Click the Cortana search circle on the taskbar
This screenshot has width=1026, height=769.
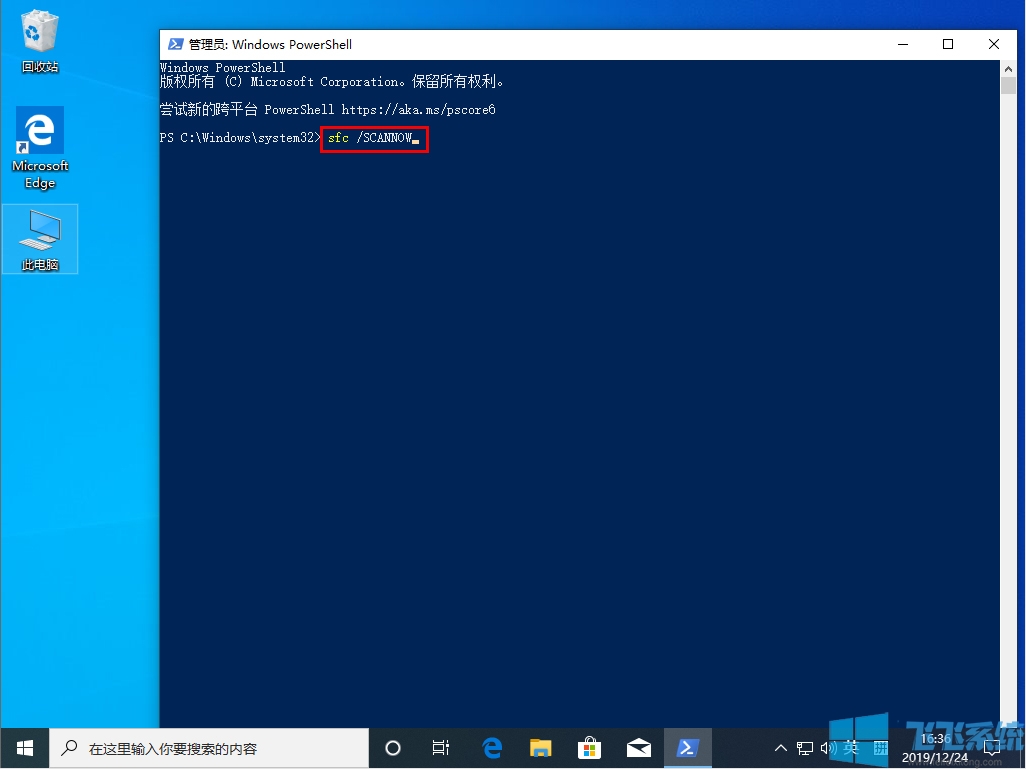393,748
